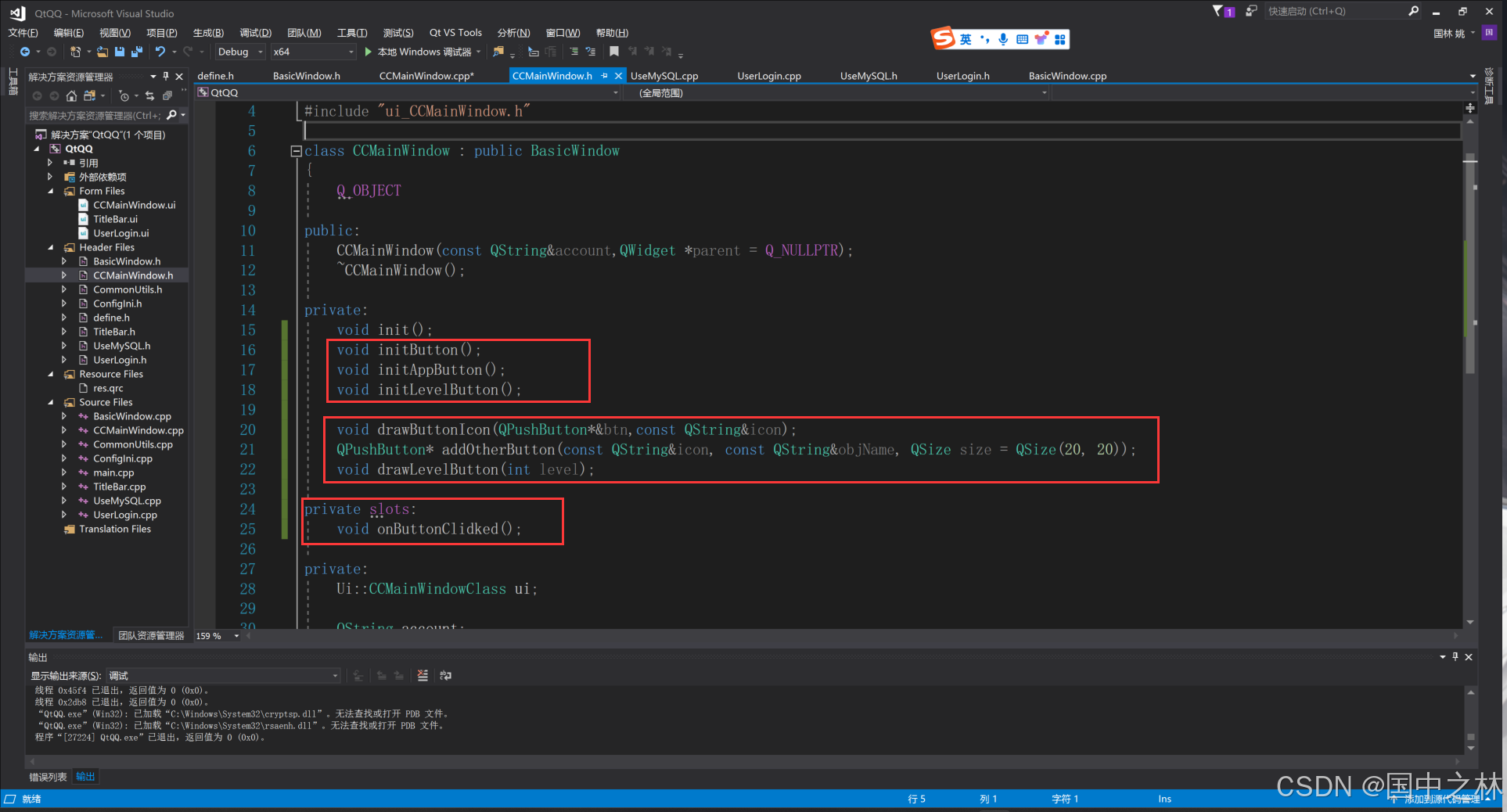This screenshot has width=1507, height=812.
Task: Click the save all files icon
Action: point(137,52)
